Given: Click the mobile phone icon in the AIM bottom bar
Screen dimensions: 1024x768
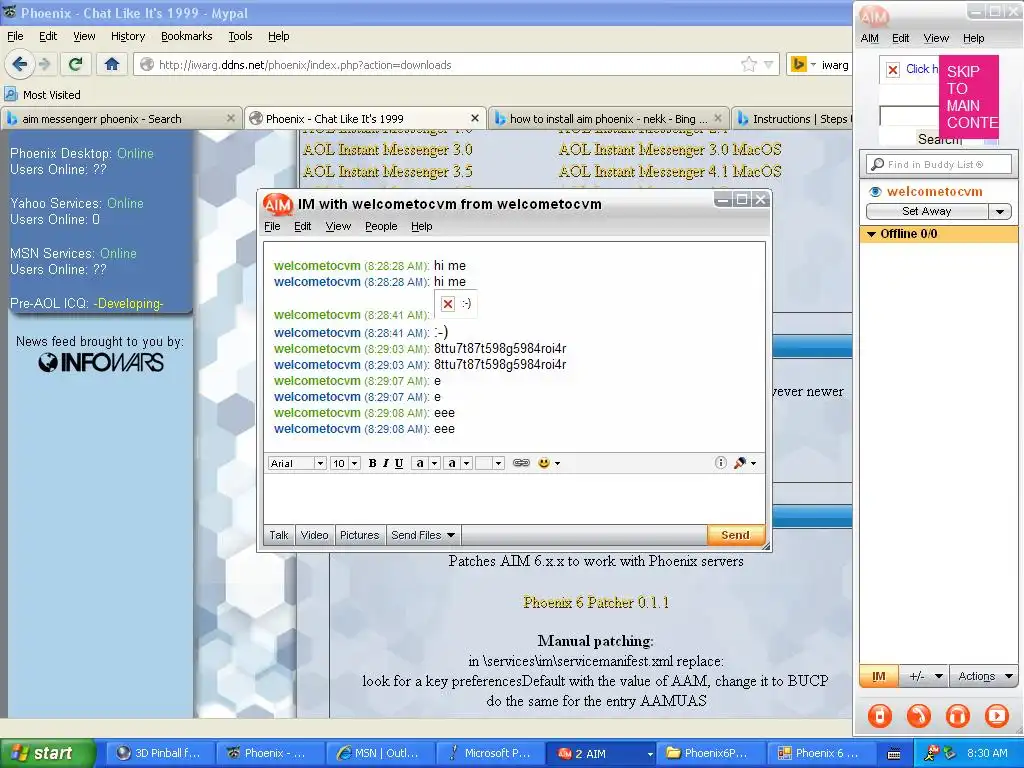Looking at the screenshot, I should (880, 716).
